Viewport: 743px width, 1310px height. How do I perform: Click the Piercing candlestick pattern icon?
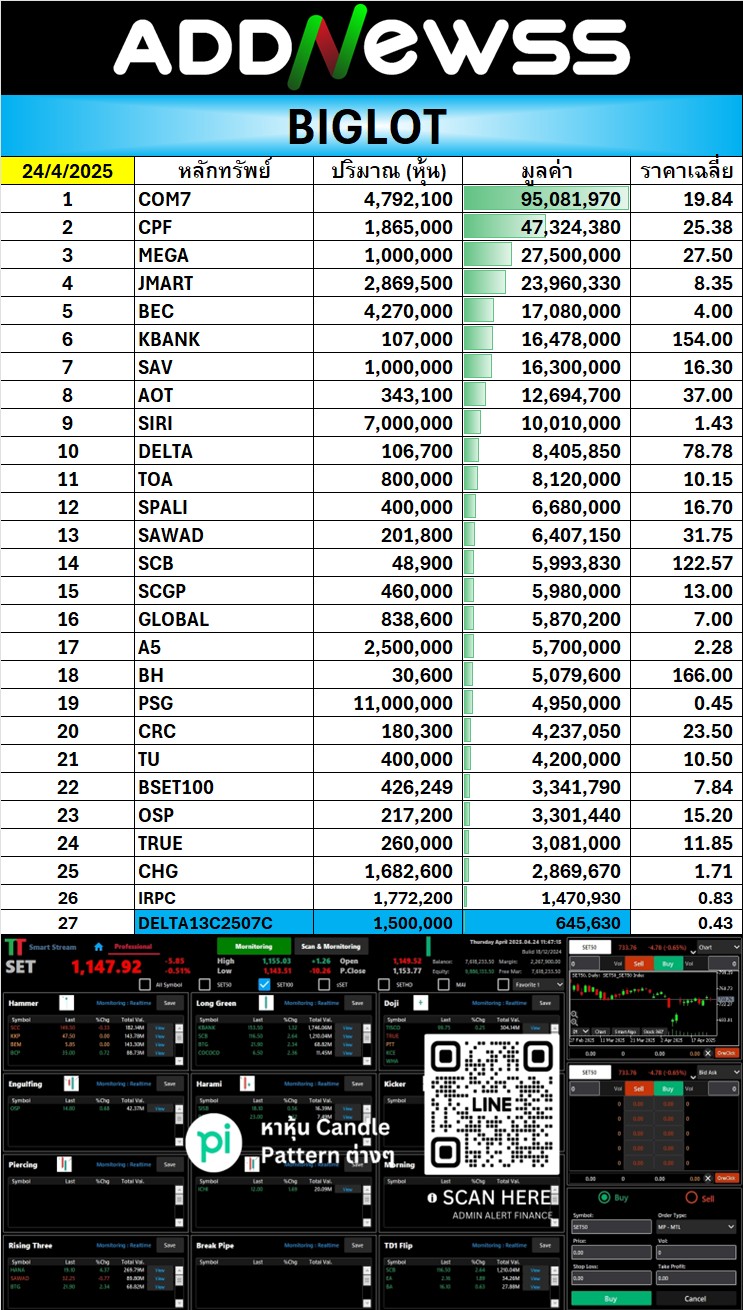[x=64, y=1164]
